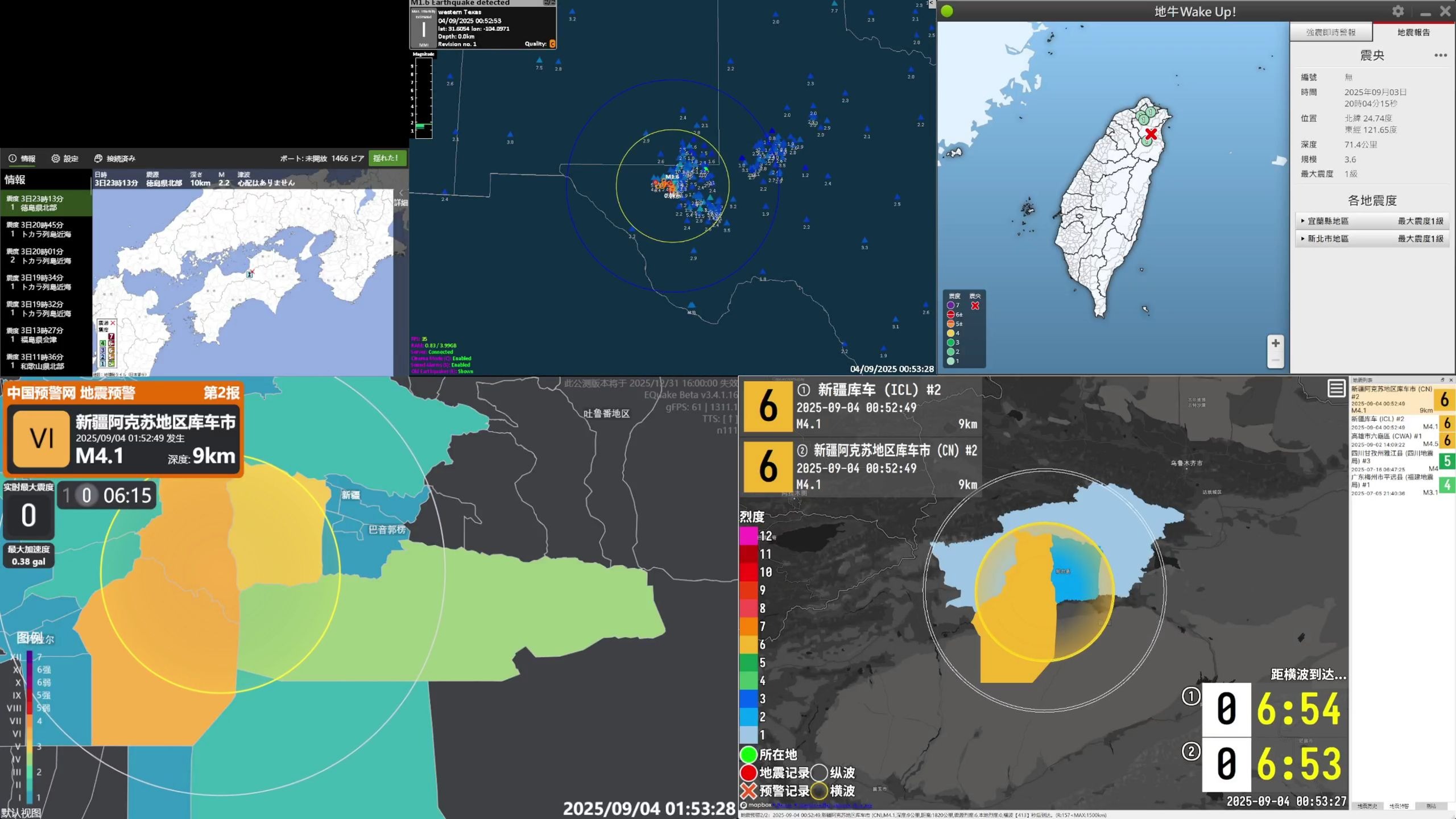This screenshot has width=1456, height=819.
Task: Click the red 地震记录 legend circle
Action: pyautogui.click(x=748, y=773)
